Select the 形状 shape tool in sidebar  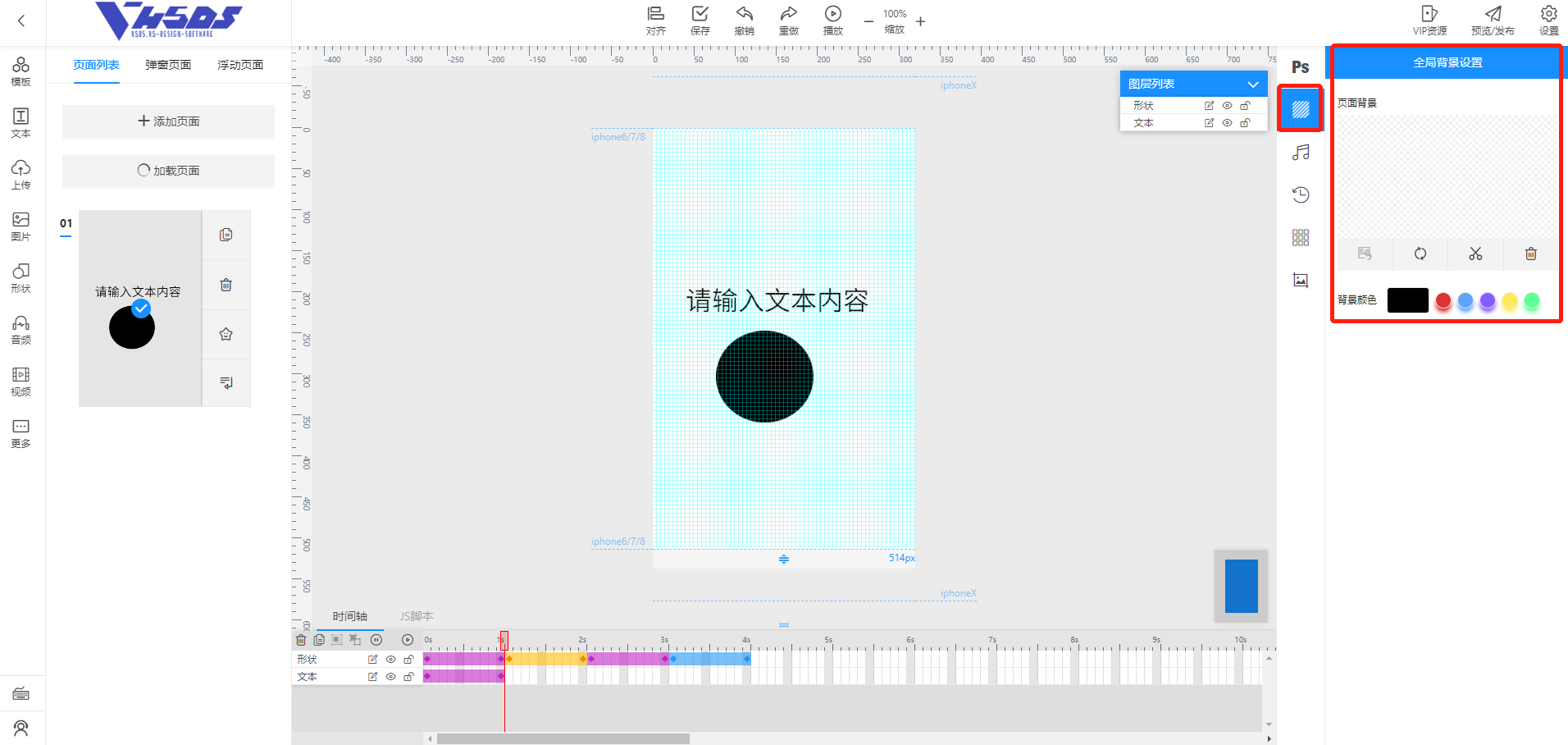[x=21, y=277]
